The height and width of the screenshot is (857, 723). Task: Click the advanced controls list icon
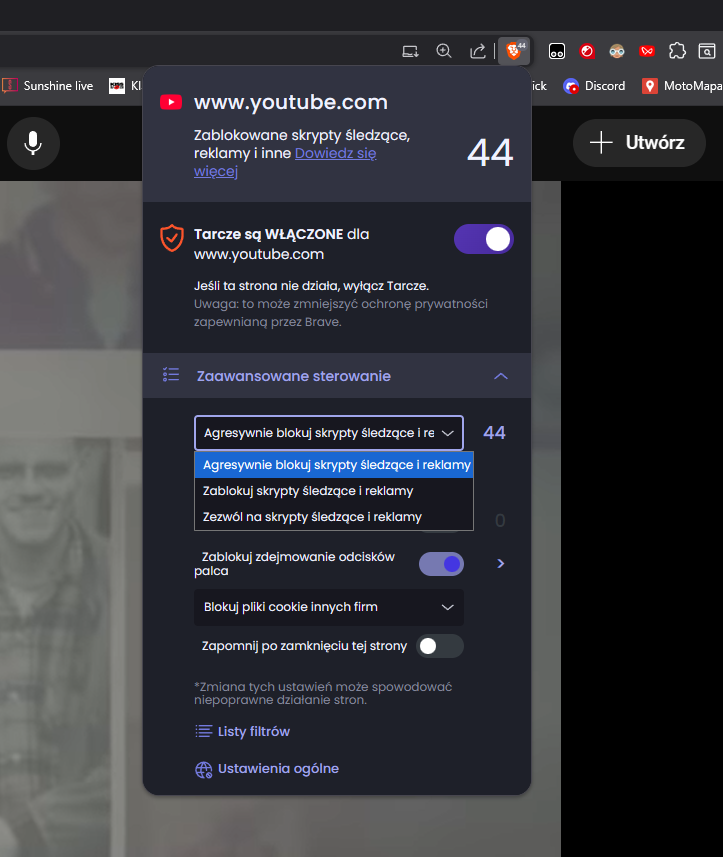pyautogui.click(x=171, y=375)
